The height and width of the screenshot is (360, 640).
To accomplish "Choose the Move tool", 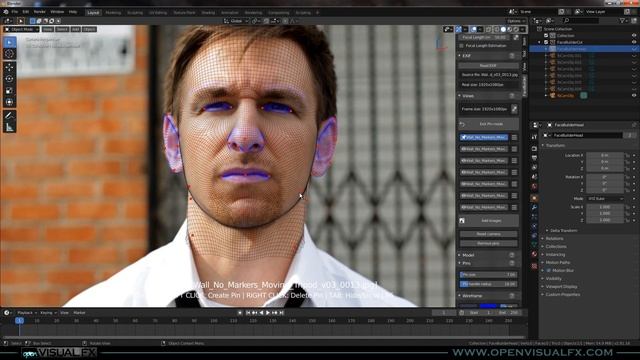I will tap(9, 67).
